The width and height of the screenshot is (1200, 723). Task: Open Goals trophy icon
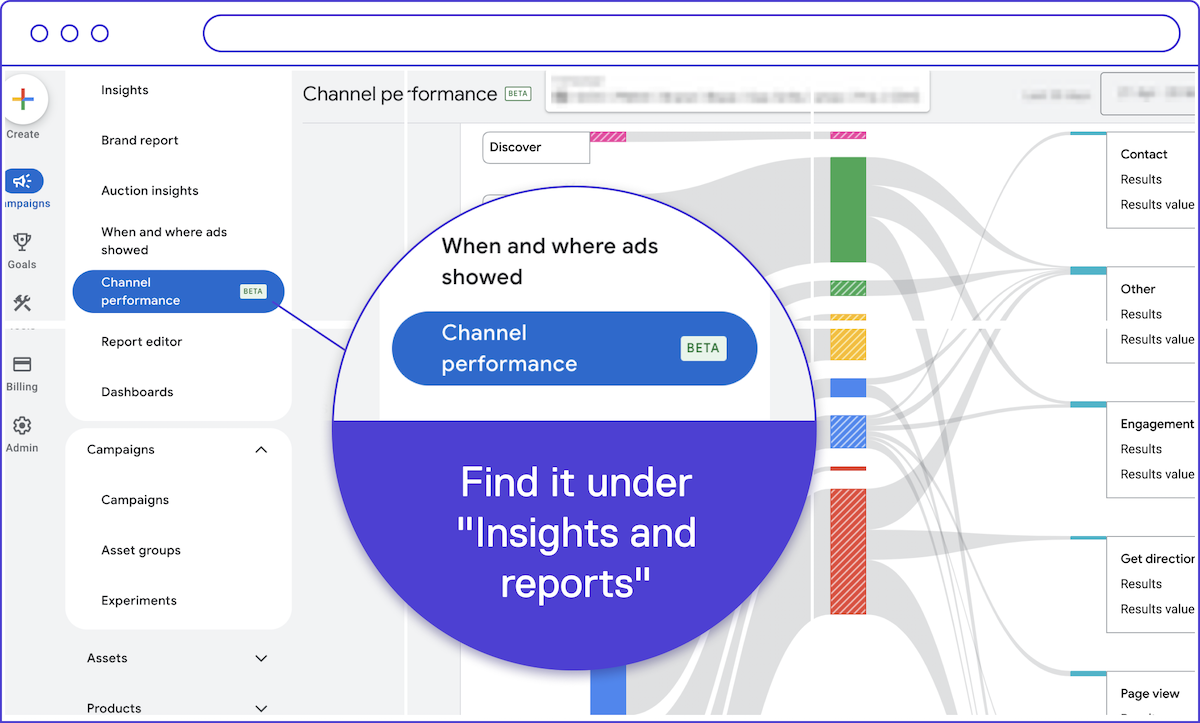click(x=22, y=242)
